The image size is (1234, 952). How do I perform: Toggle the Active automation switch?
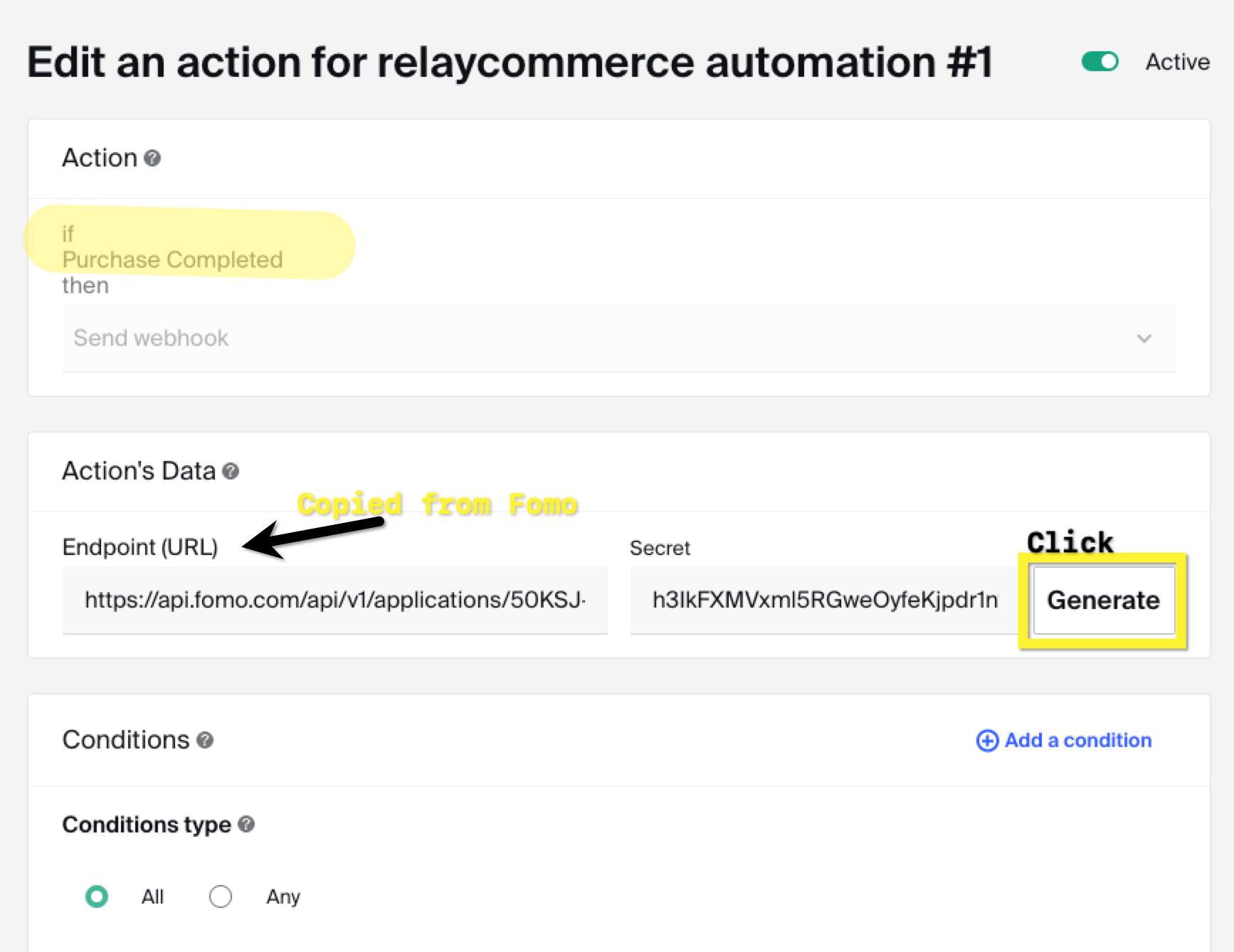coord(1099,62)
